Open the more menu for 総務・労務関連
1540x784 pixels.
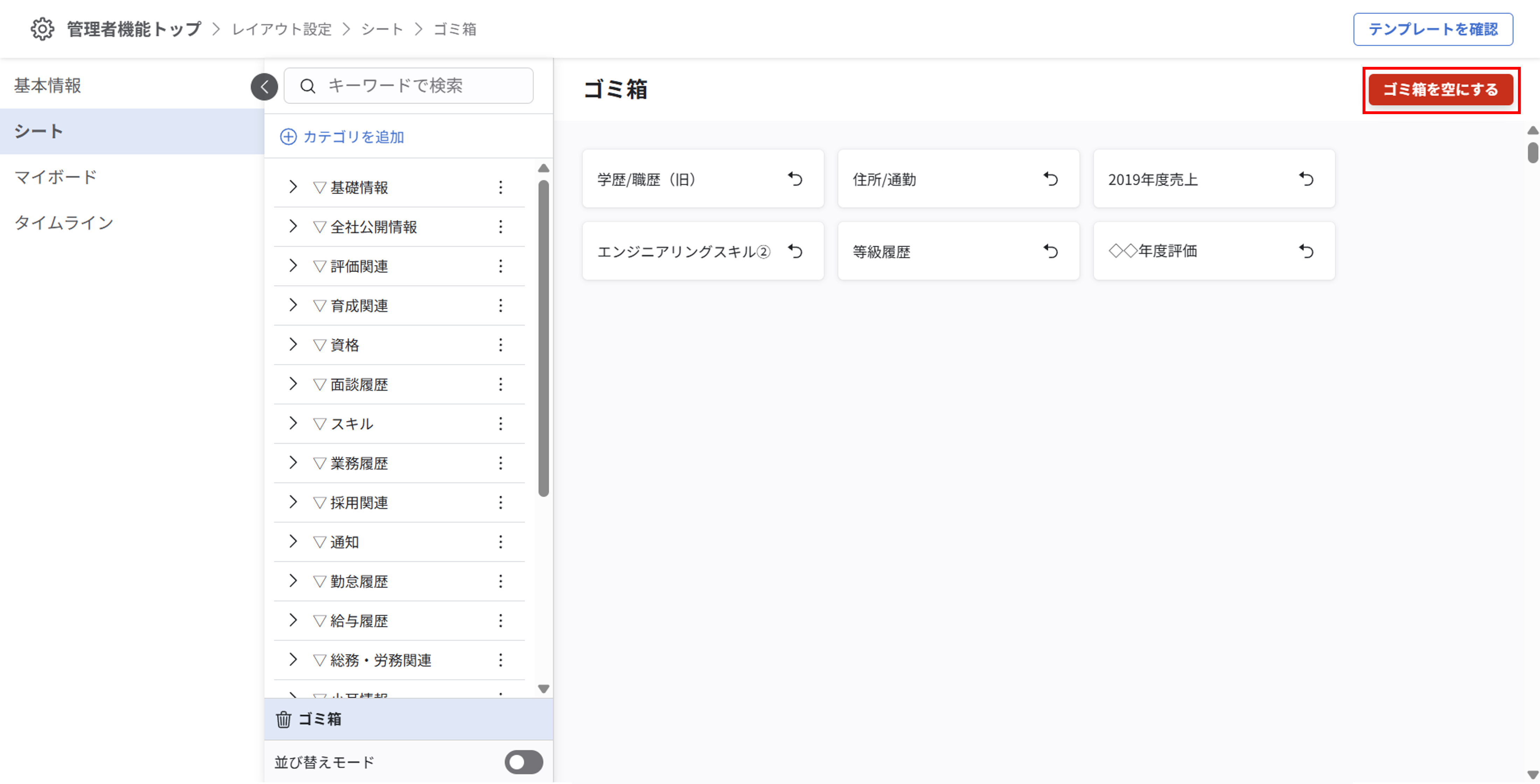(x=500, y=661)
